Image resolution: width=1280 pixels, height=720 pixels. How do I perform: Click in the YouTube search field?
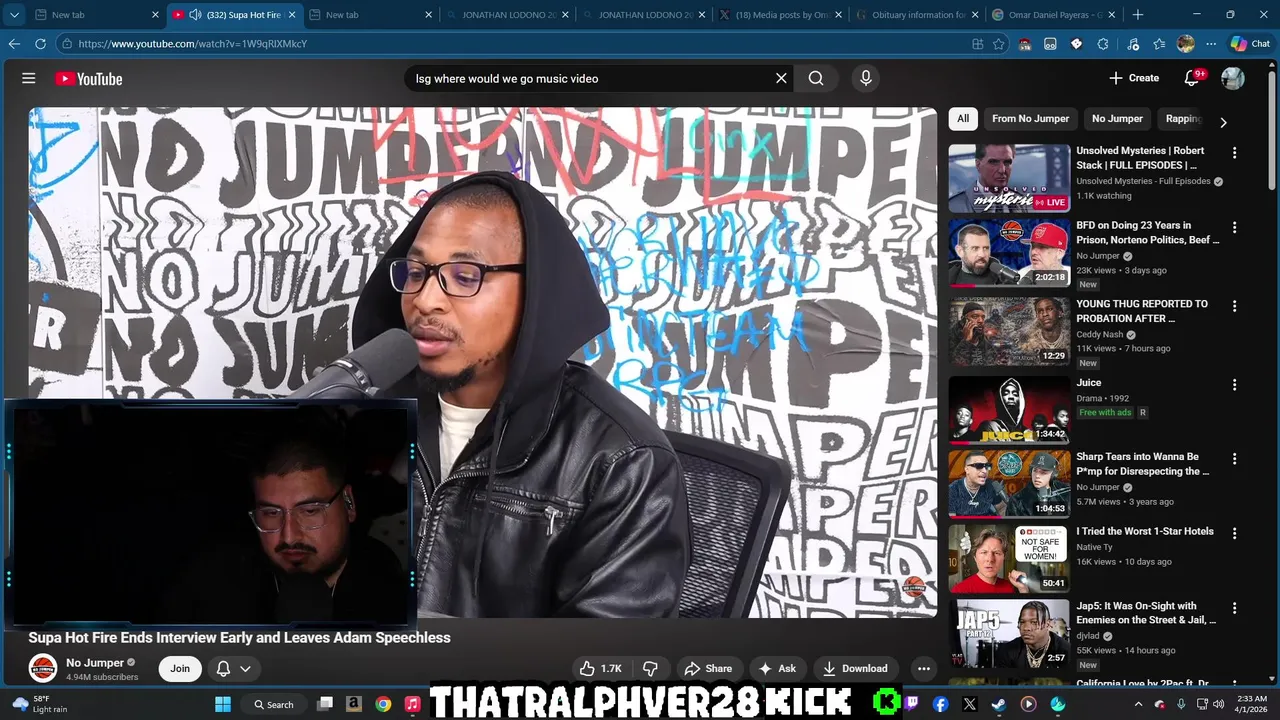pyautogui.click(x=588, y=78)
